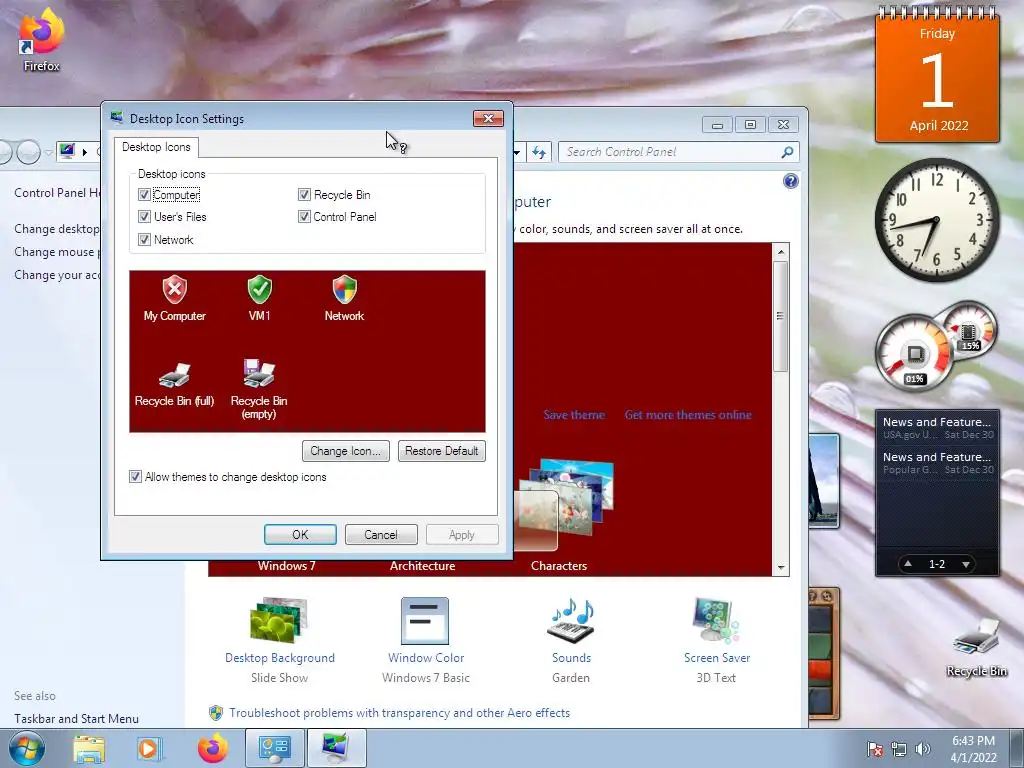Open Troubleshoot transparency and Aero effects link
The image size is (1024, 768).
(x=399, y=713)
